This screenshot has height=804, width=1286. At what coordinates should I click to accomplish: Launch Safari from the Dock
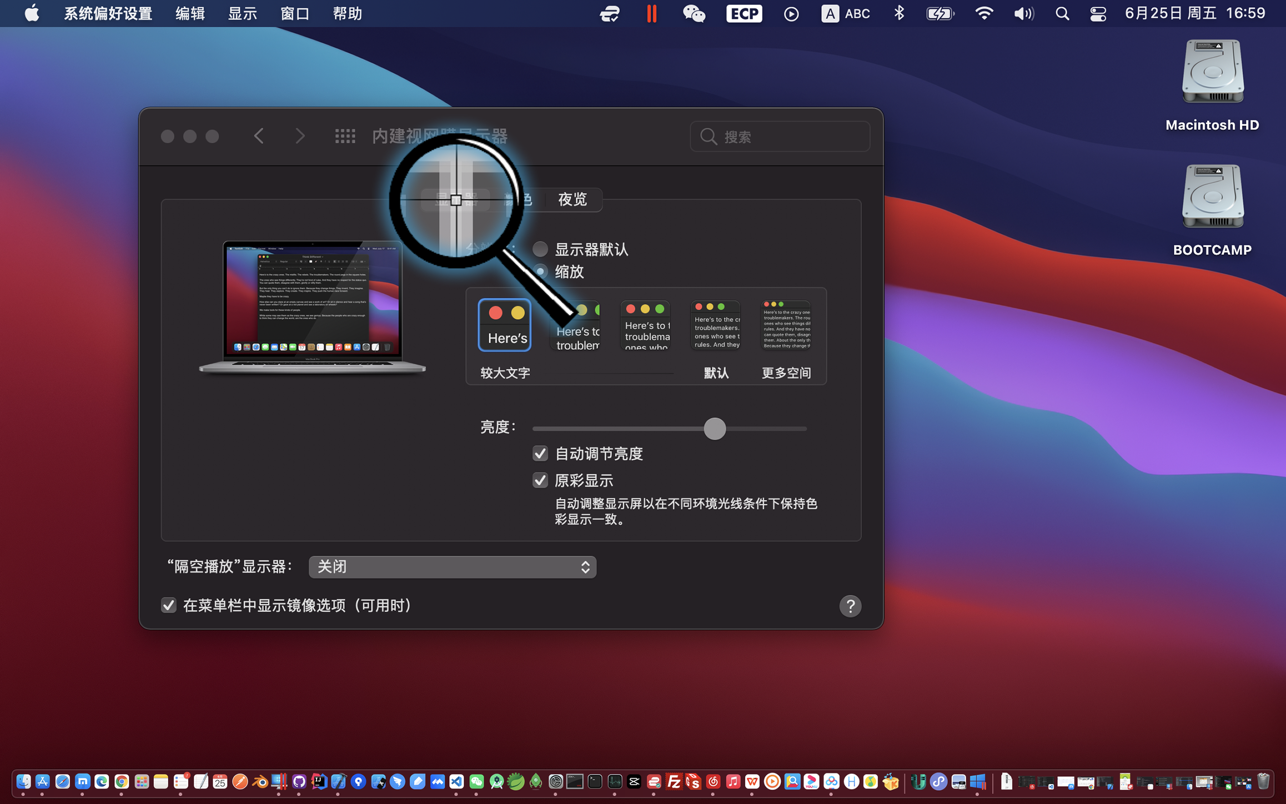62,782
